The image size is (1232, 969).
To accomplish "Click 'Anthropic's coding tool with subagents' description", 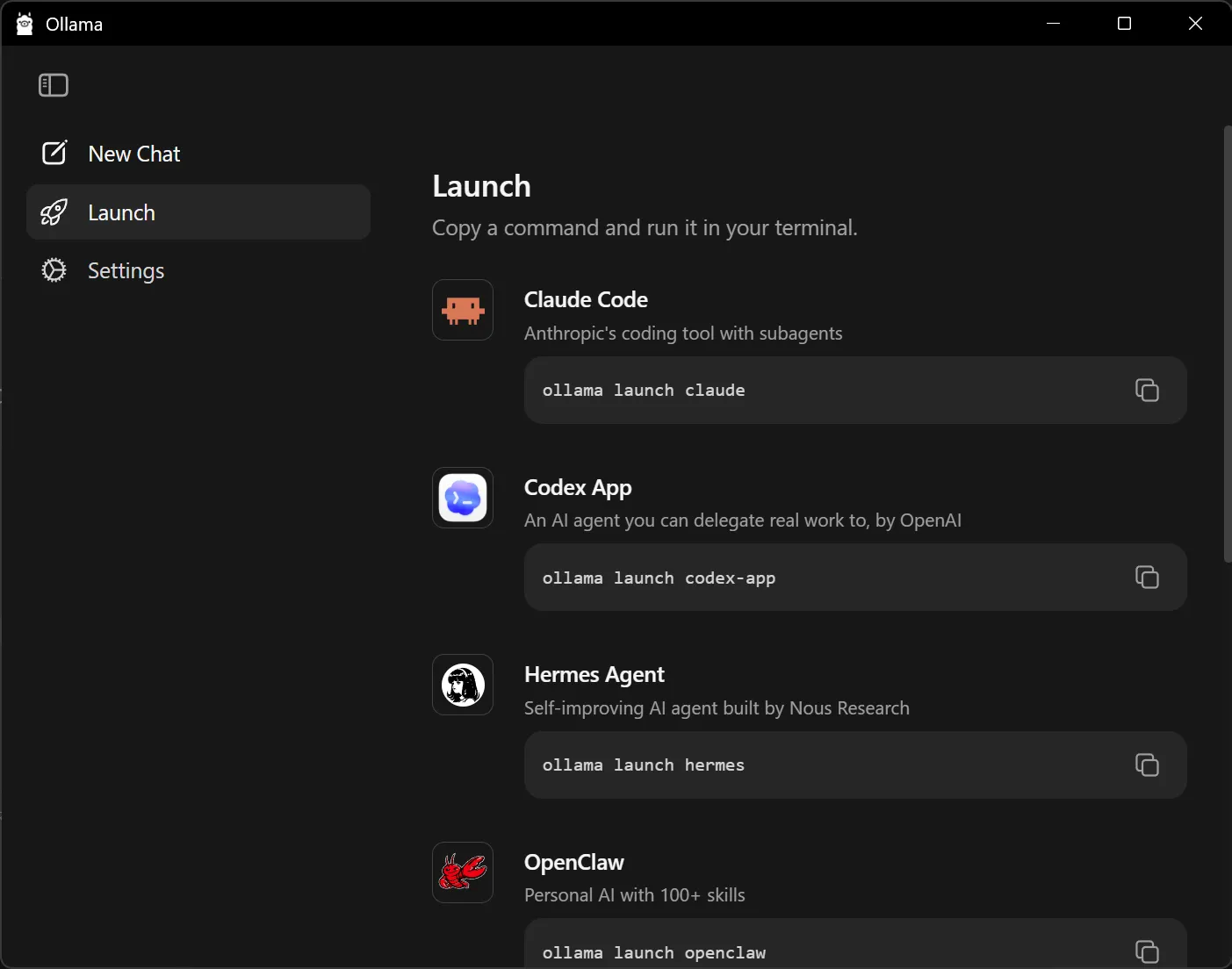I will (683, 334).
